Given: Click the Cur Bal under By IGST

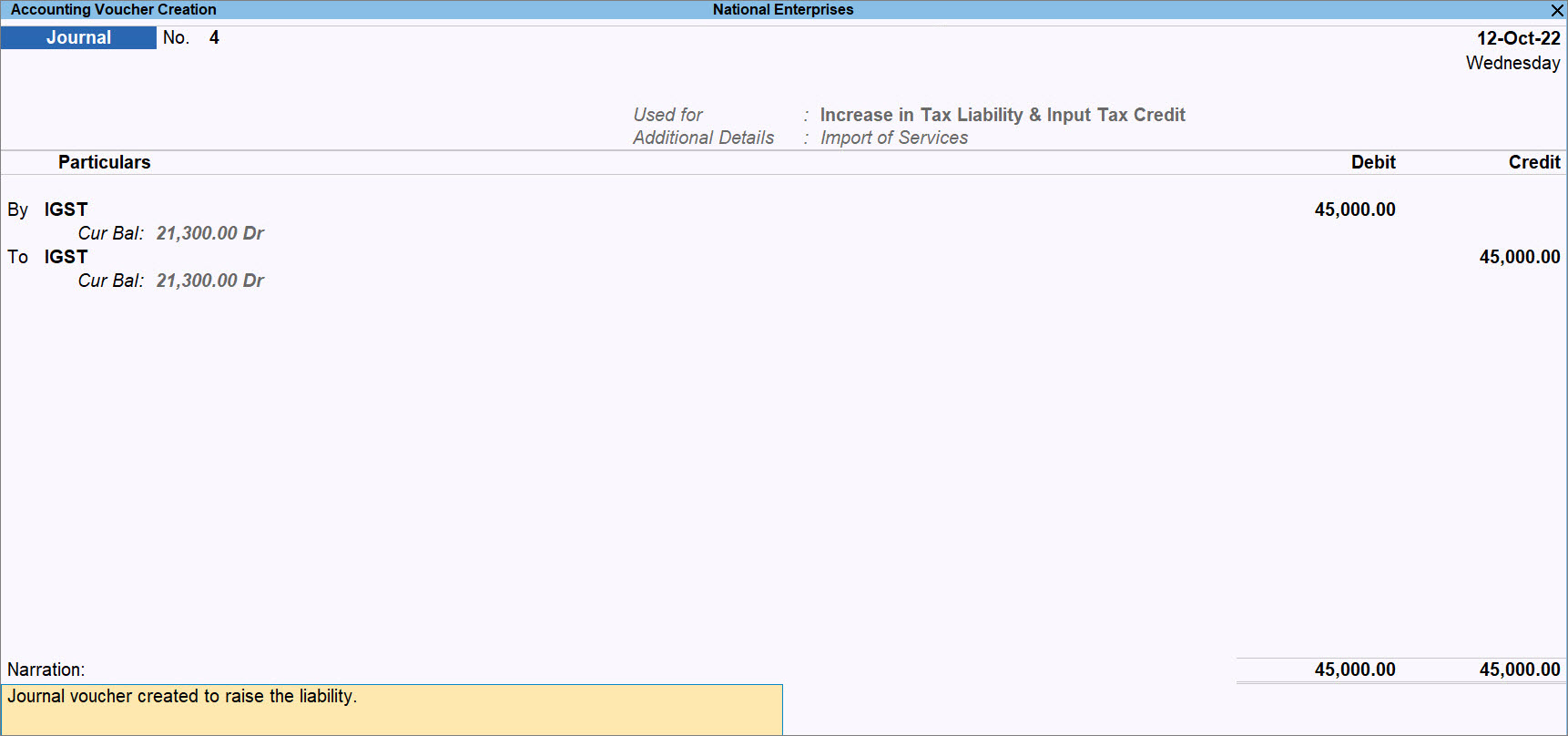Looking at the screenshot, I should (171, 233).
